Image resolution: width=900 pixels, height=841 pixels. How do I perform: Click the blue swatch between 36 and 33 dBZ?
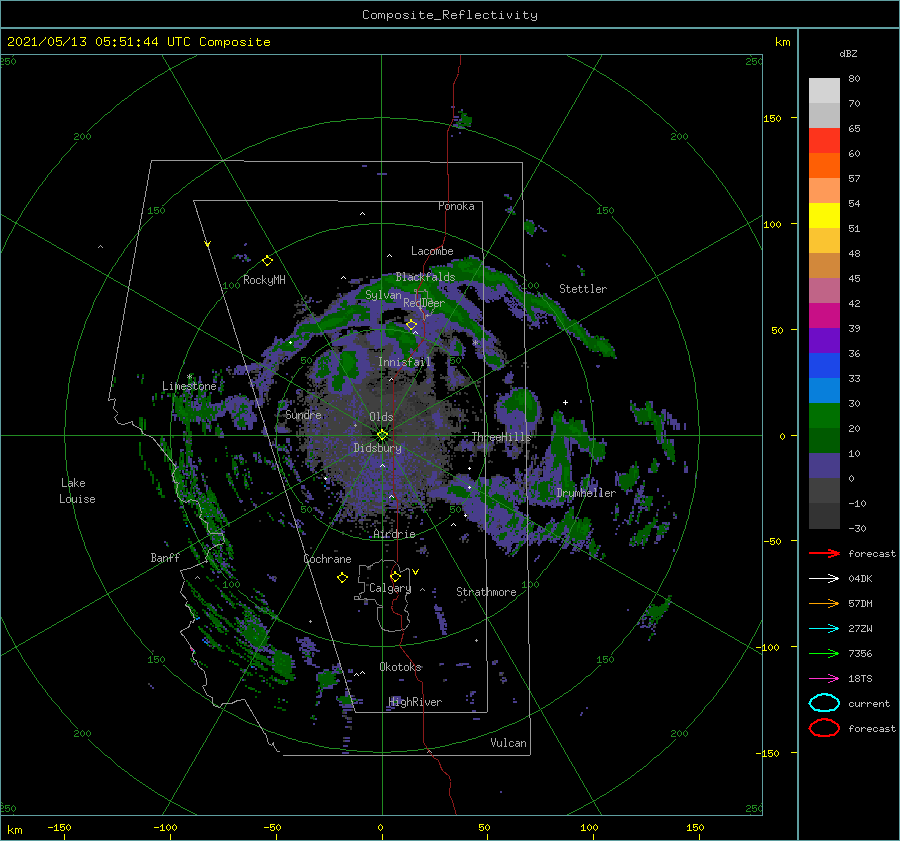click(x=824, y=366)
